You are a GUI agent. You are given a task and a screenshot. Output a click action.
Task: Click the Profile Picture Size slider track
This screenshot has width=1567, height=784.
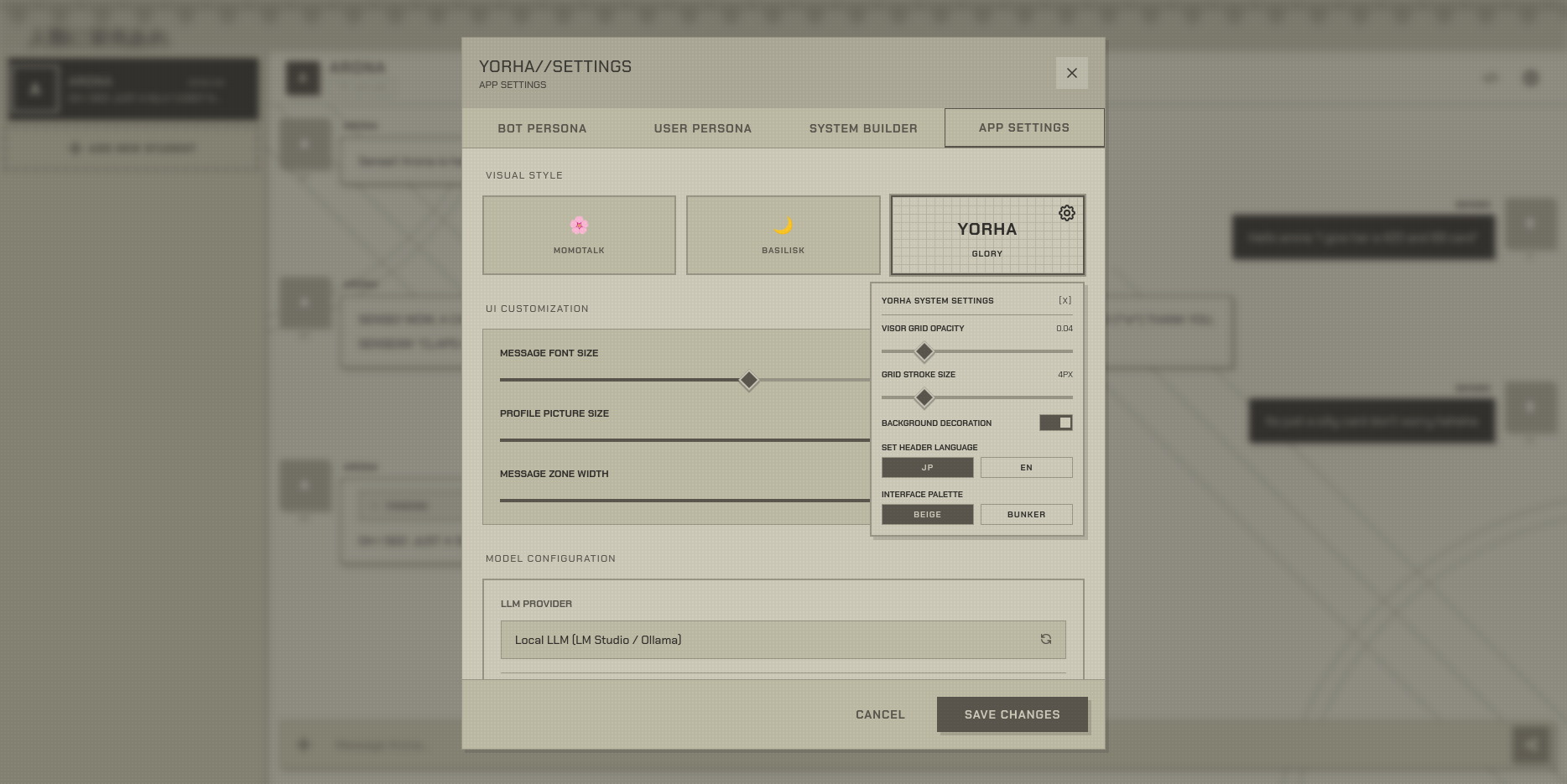[685, 440]
